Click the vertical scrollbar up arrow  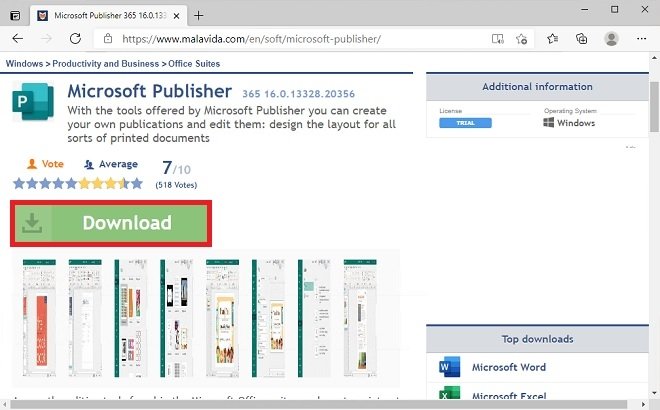[x=654, y=57]
